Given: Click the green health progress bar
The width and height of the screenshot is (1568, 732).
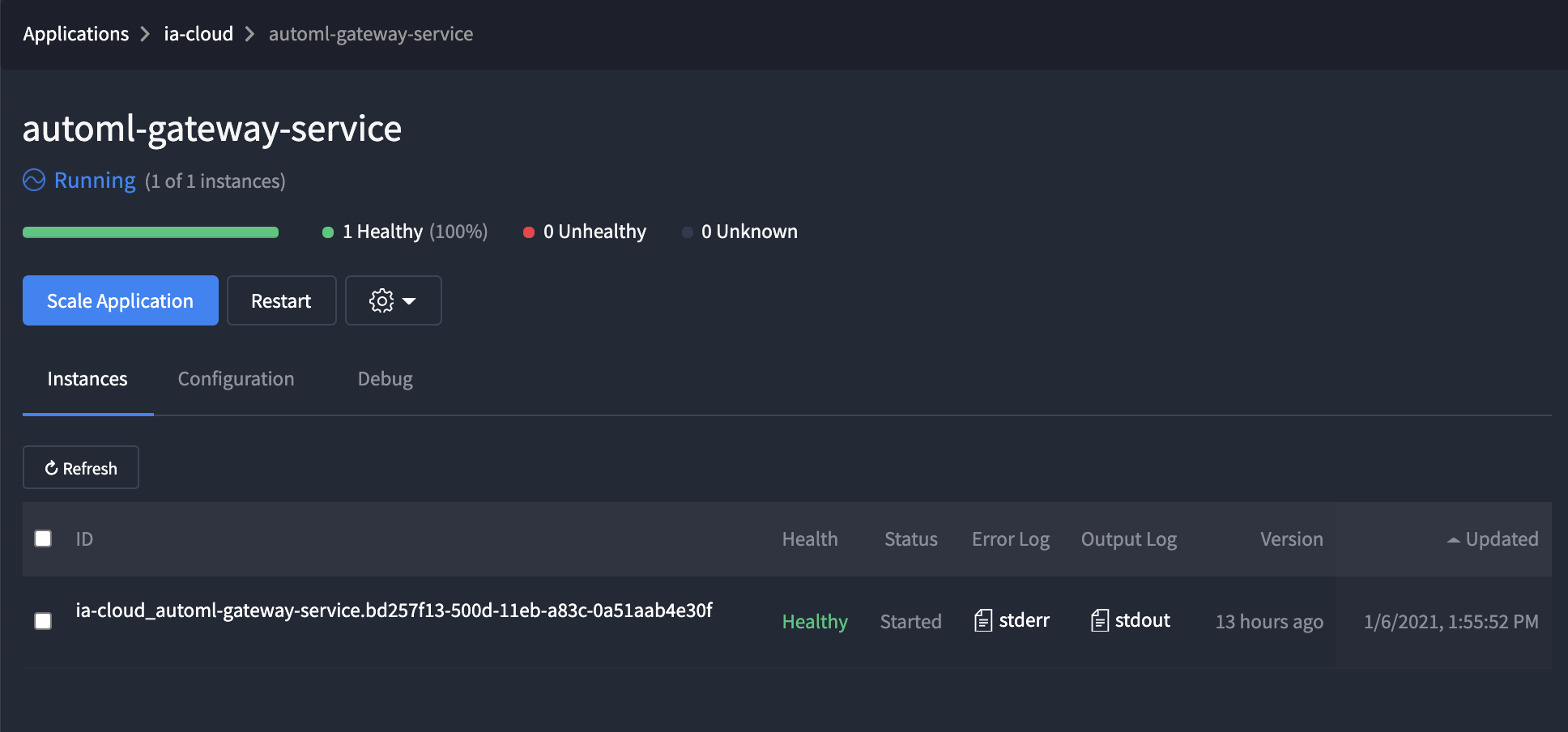Looking at the screenshot, I should 151,232.
